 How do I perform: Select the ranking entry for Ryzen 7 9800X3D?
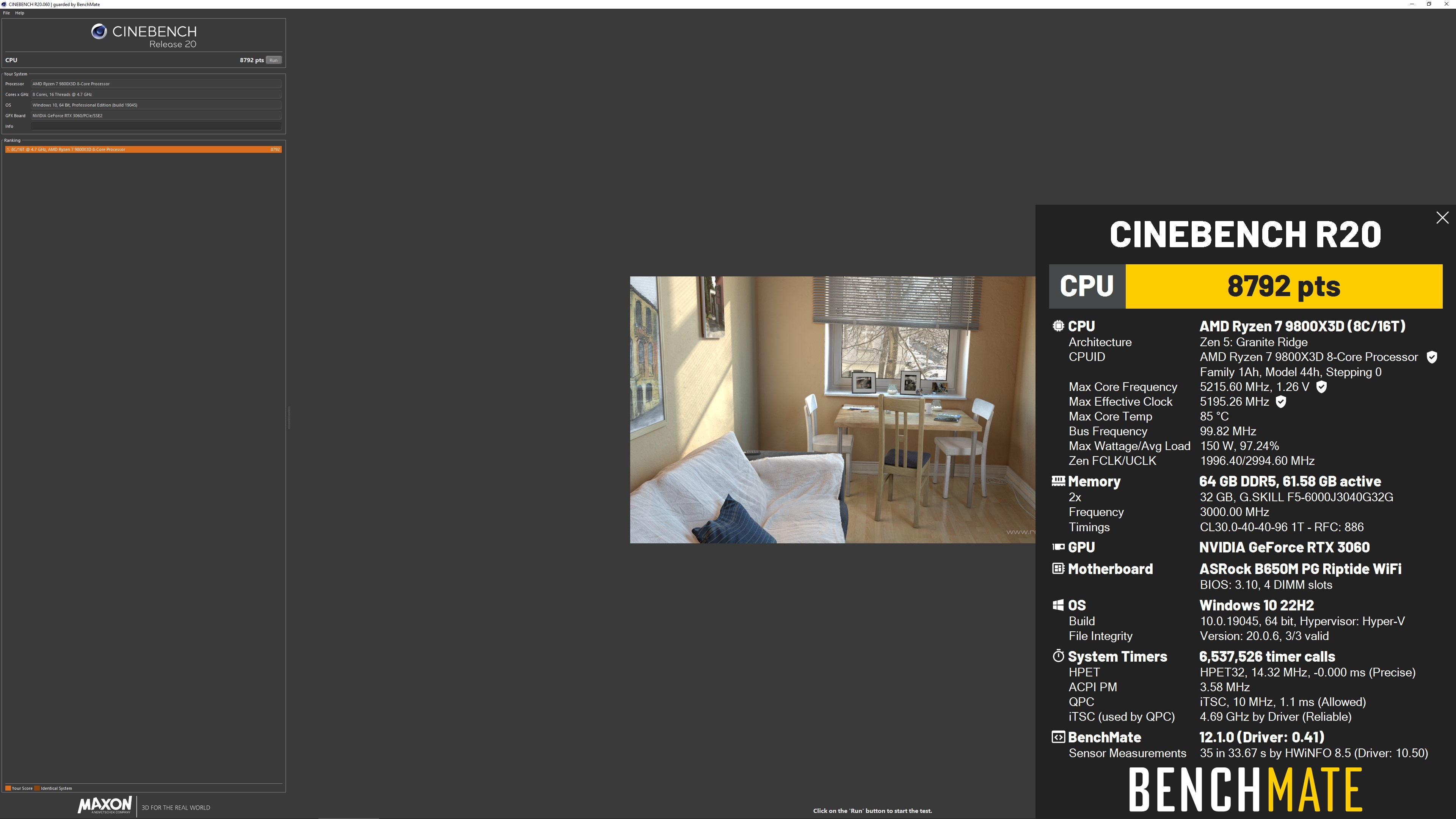[143, 149]
